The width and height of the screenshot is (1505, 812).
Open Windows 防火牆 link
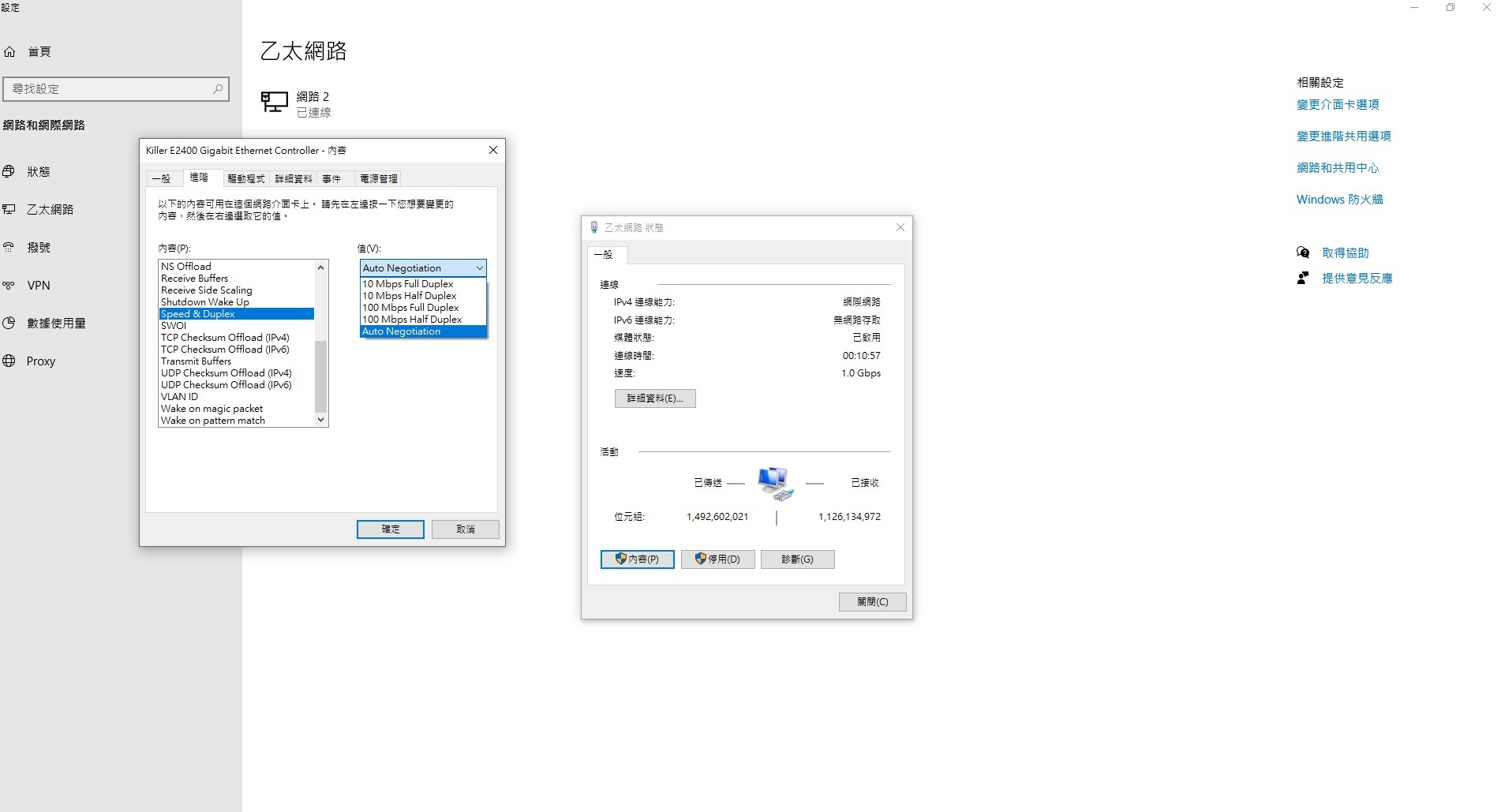(1339, 200)
